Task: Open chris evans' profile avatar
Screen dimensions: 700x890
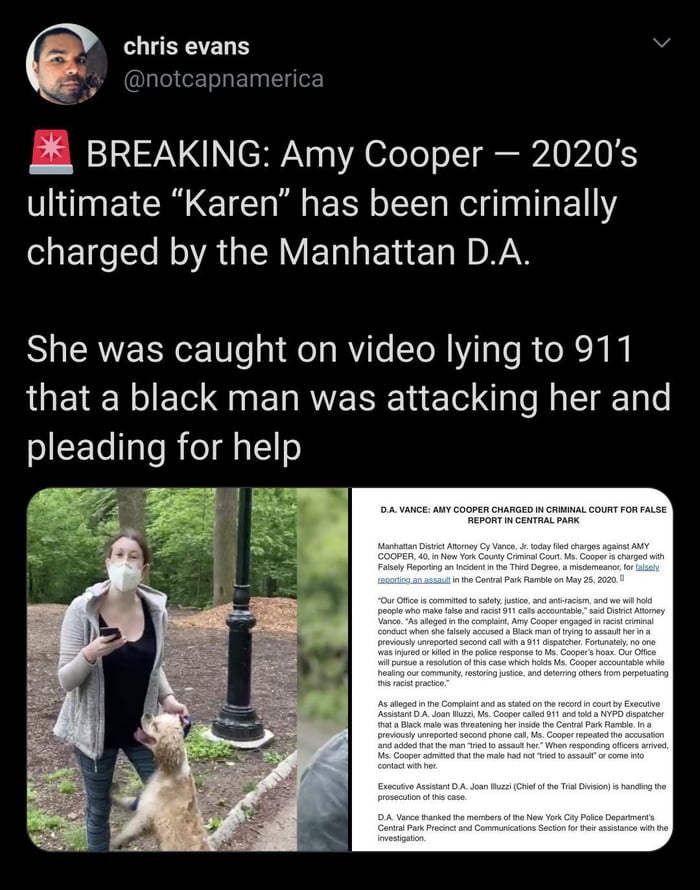Action: click(x=67, y=64)
